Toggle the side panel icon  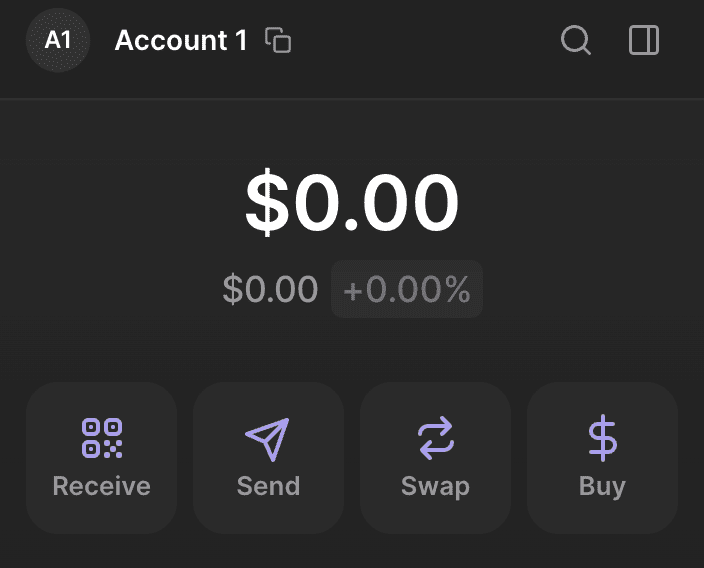click(644, 41)
